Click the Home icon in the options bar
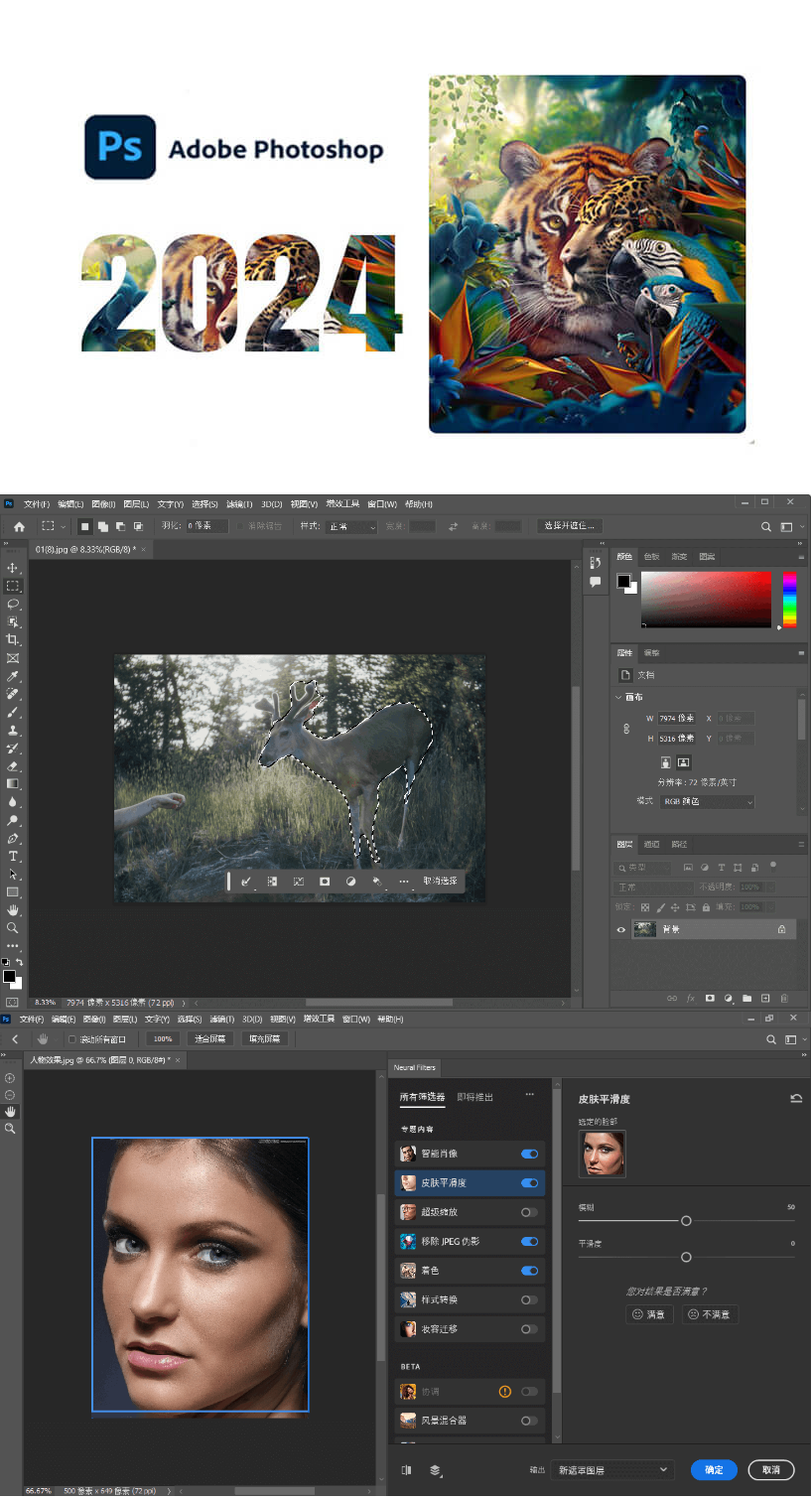This screenshot has height=1500, width=812. [x=19, y=526]
